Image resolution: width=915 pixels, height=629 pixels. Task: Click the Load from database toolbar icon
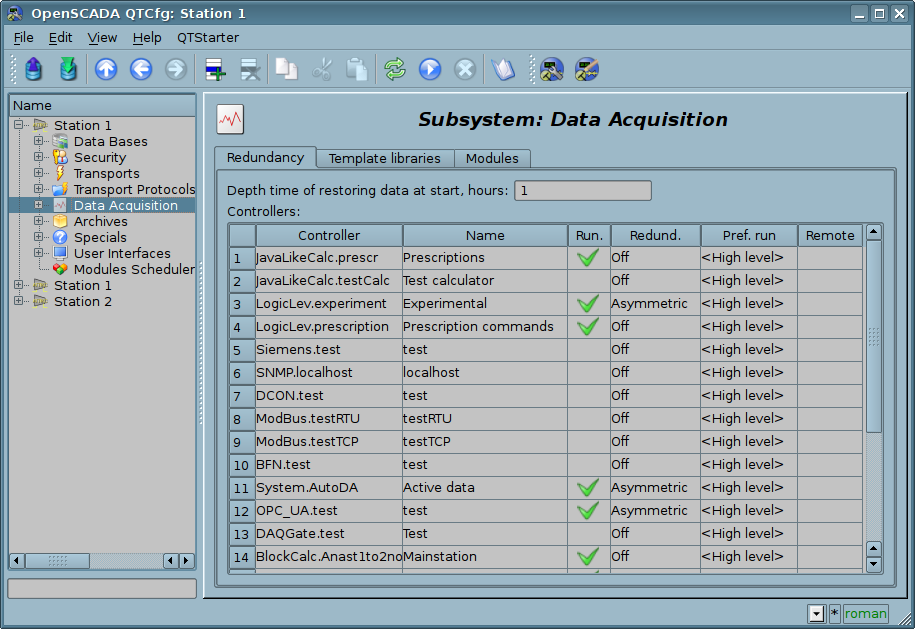click(33, 69)
